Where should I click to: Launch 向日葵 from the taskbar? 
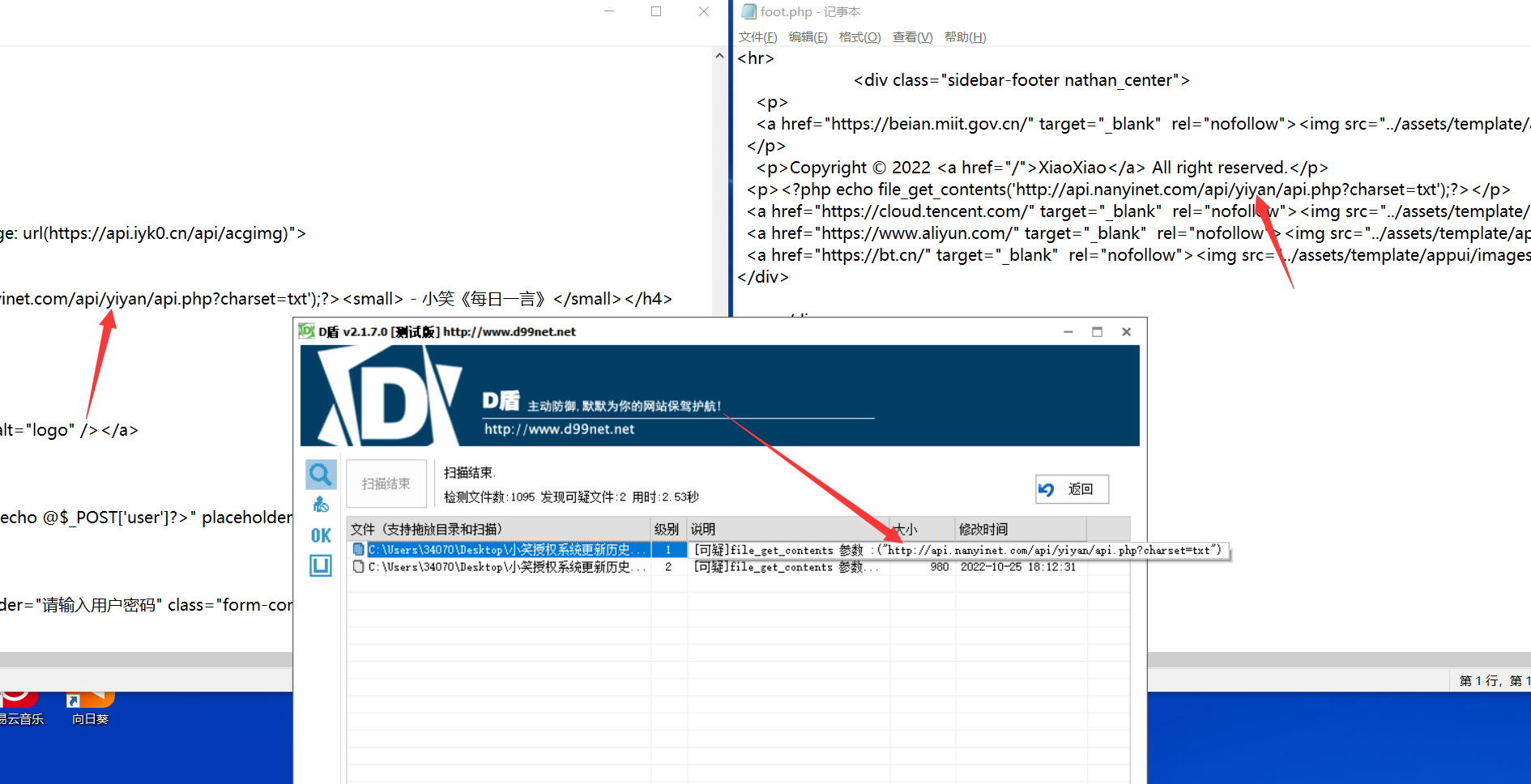(89, 698)
